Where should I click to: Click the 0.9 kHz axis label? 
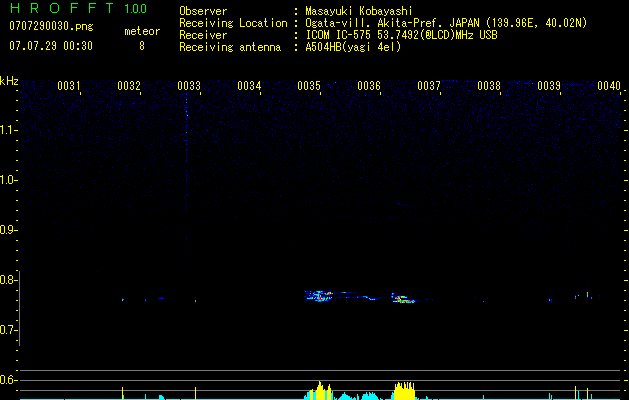(x=8, y=230)
